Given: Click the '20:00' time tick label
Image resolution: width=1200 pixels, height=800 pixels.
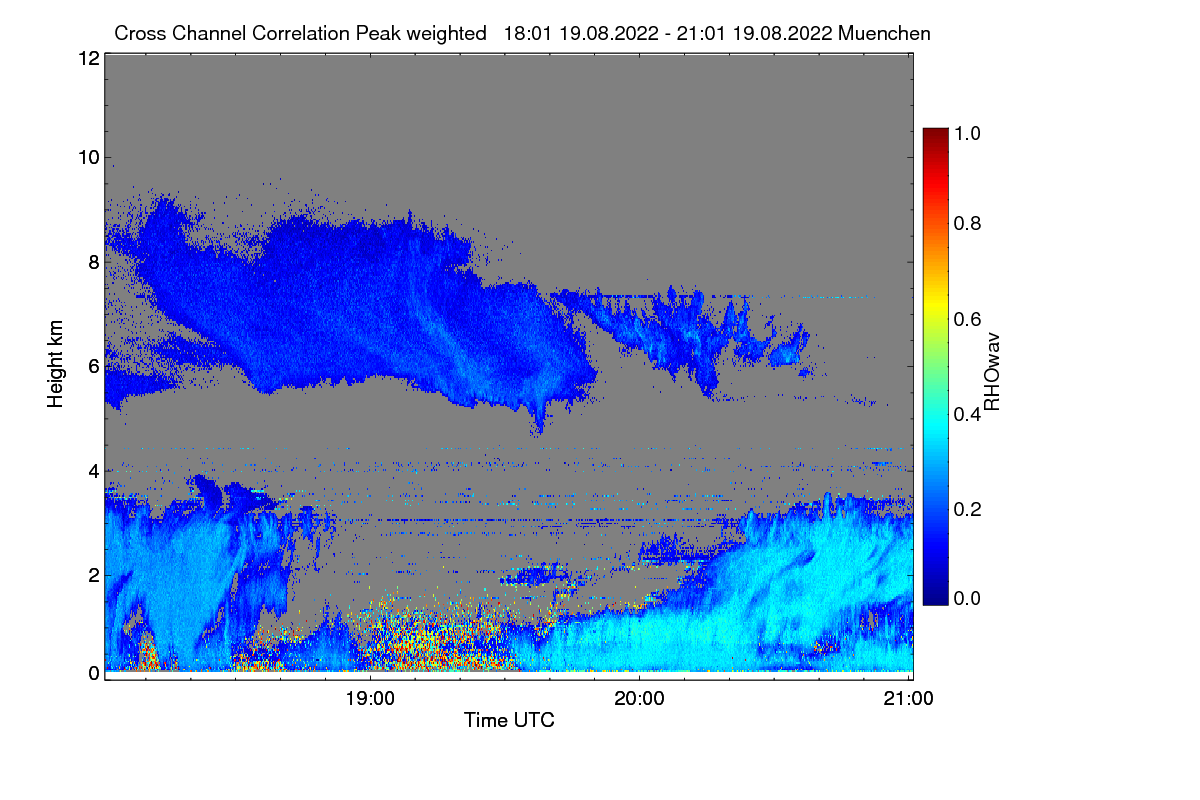Looking at the screenshot, I should click(x=639, y=698).
